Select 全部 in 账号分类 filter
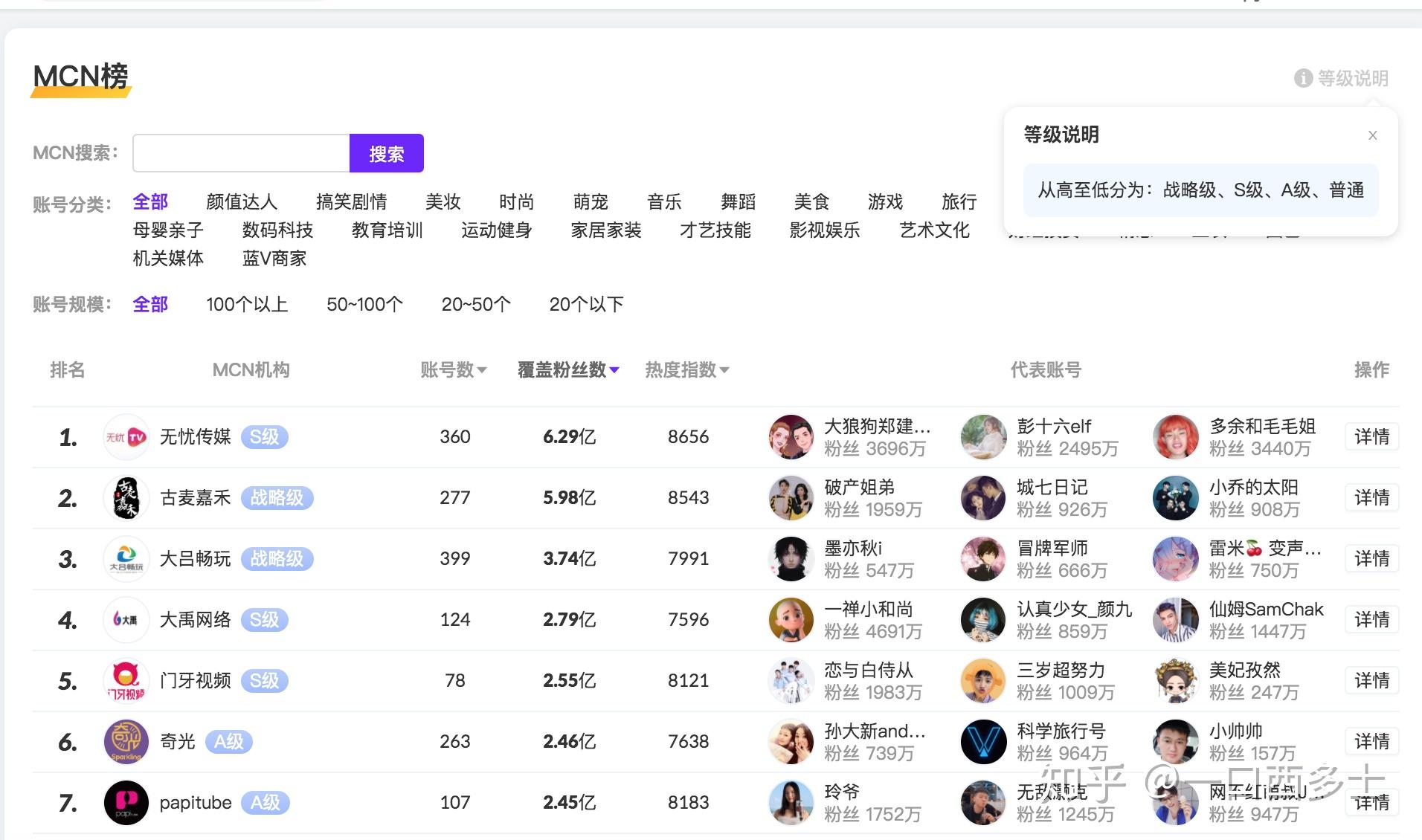The image size is (1422, 840). click(x=150, y=201)
